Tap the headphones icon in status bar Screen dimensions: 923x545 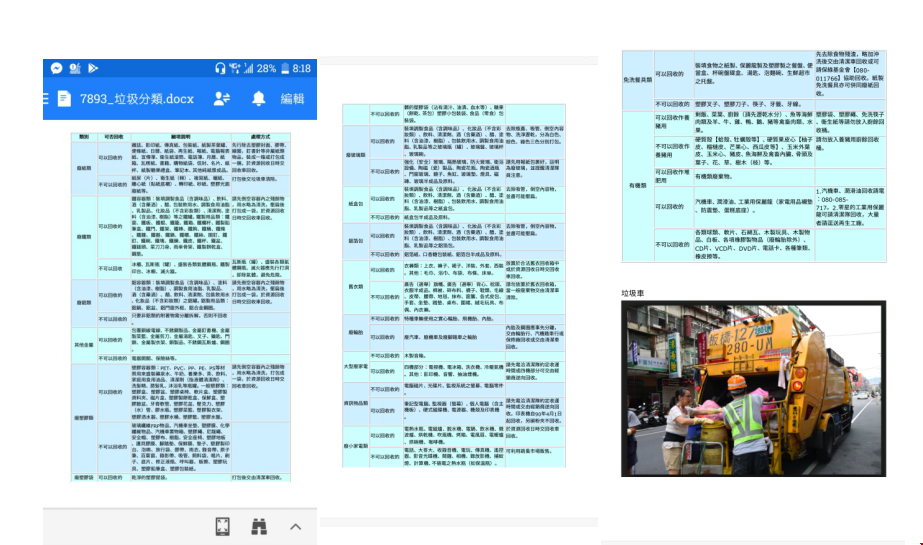[x=221, y=68]
